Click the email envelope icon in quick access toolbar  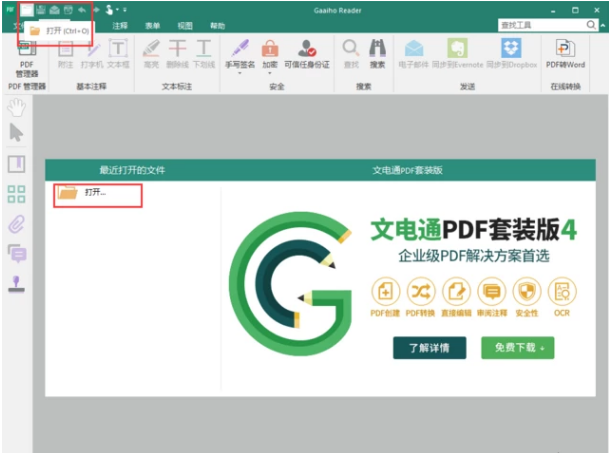[x=54, y=10]
